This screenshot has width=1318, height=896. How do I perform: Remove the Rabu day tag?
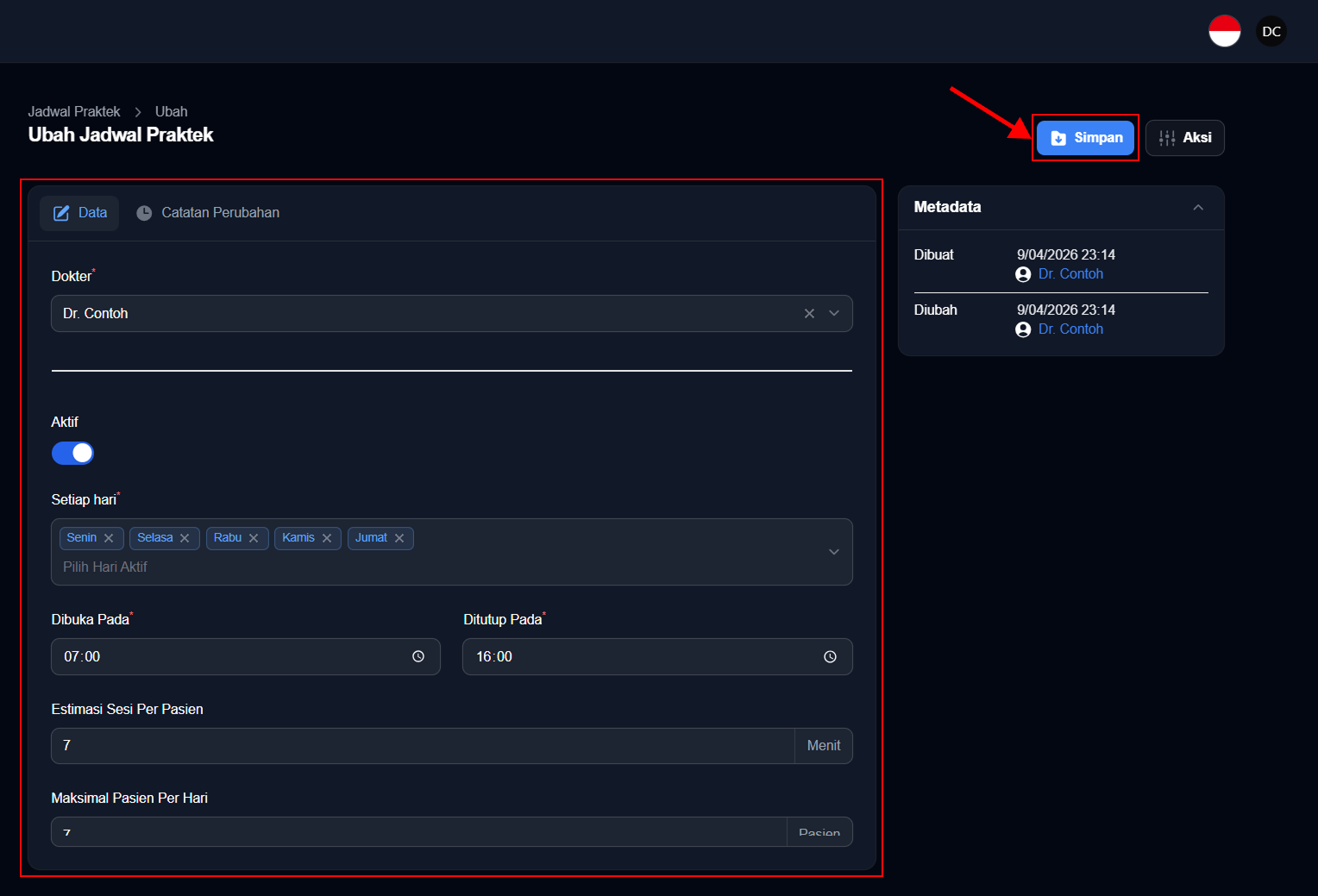click(254, 538)
